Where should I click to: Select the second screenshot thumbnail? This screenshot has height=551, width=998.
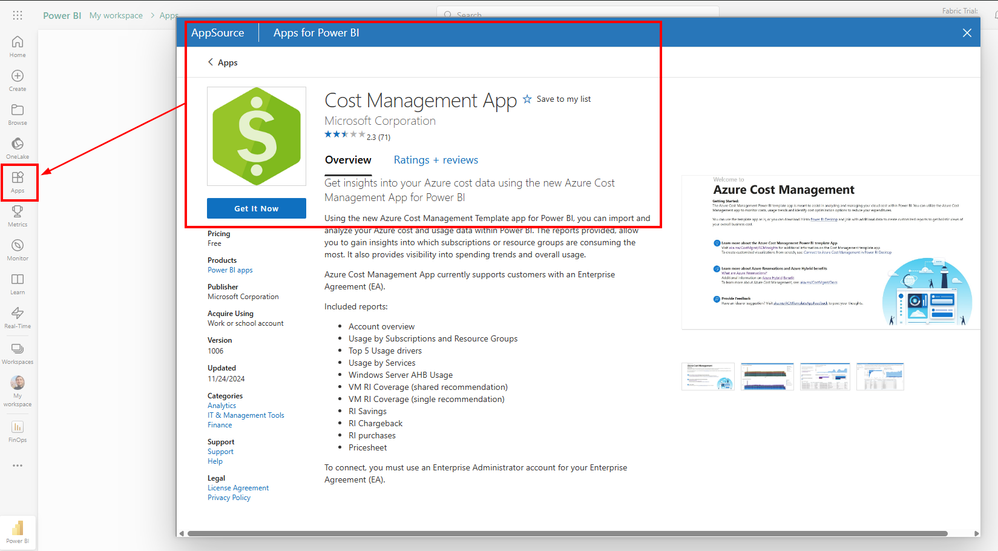(767, 377)
